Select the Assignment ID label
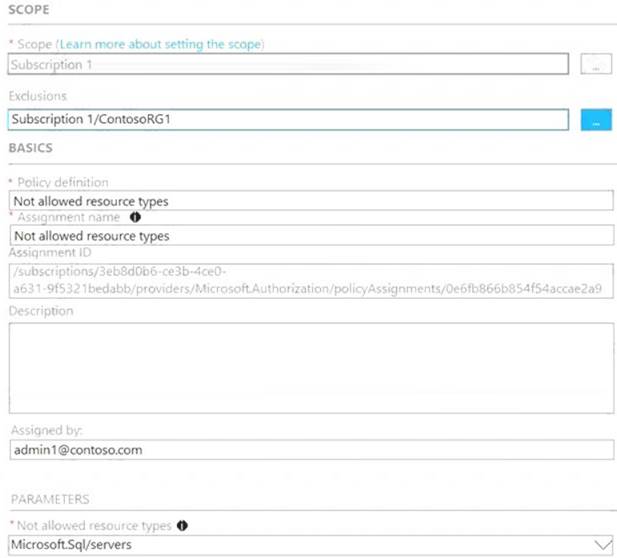The height and width of the screenshot is (558, 617). (50, 252)
